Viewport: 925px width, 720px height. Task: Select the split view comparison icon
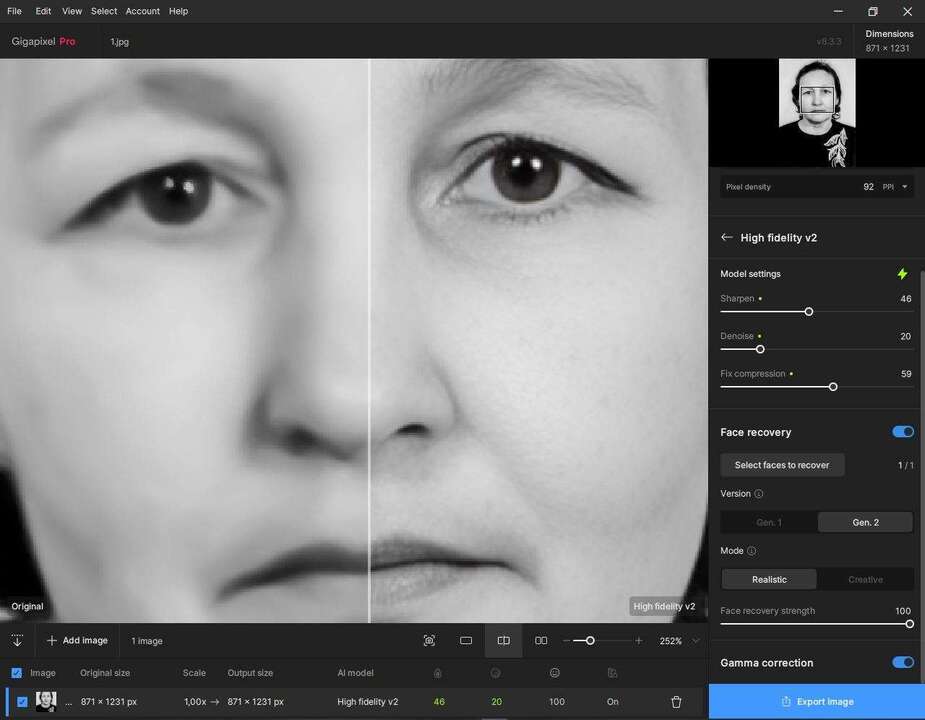(503, 641)
